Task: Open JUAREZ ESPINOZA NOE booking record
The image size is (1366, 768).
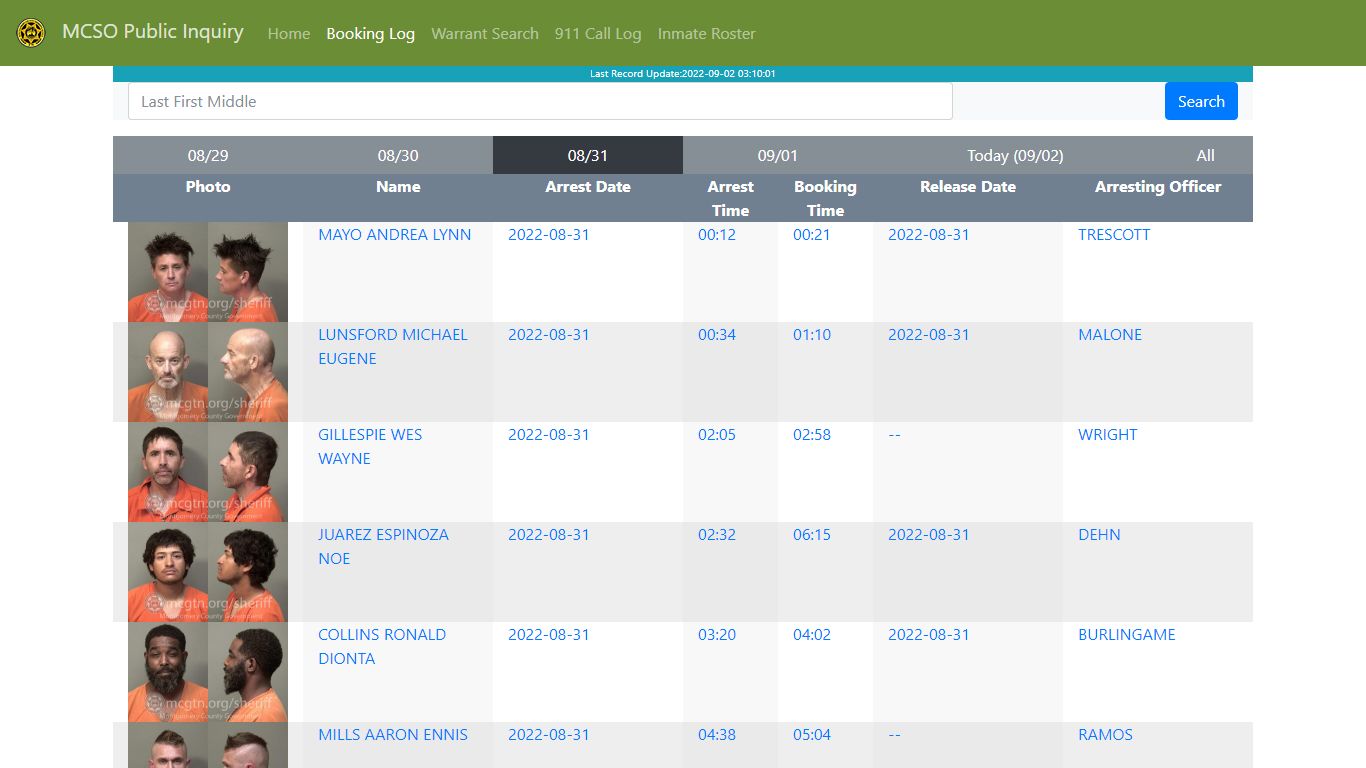Action: point(383,546)
